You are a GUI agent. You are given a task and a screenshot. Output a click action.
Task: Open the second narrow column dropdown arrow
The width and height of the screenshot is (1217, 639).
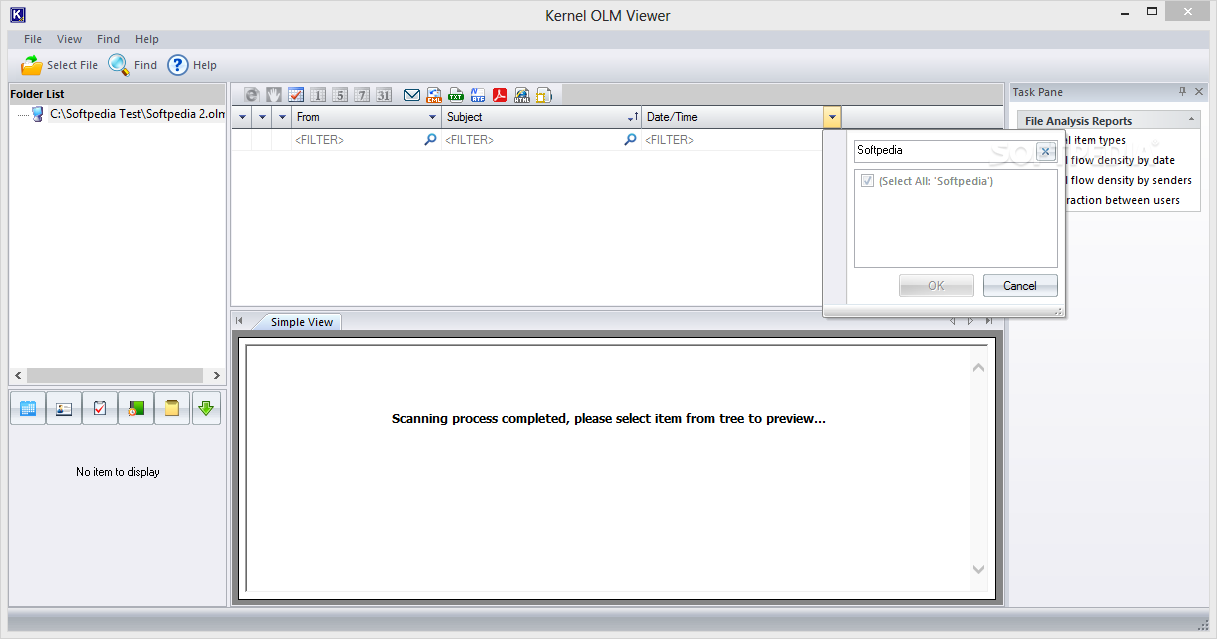click(x=262, y=117)
